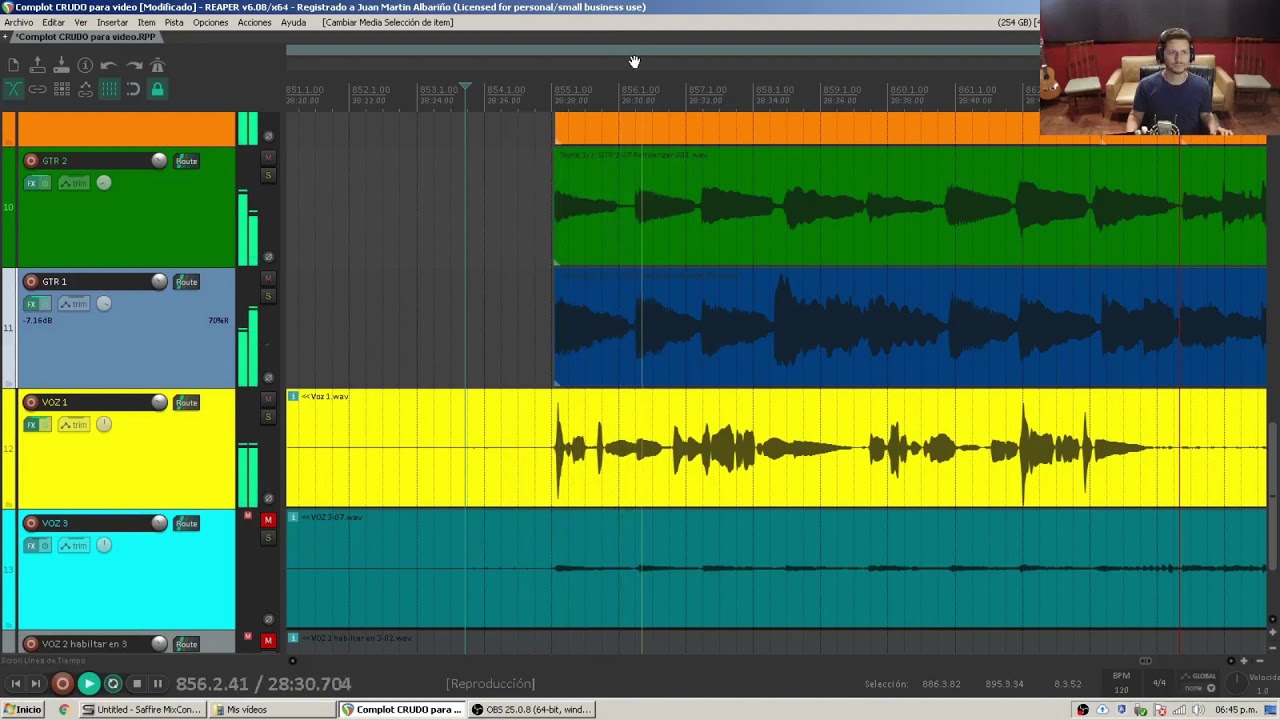
Task: Toggle the ripple editing icon
Action: point(61,90)
